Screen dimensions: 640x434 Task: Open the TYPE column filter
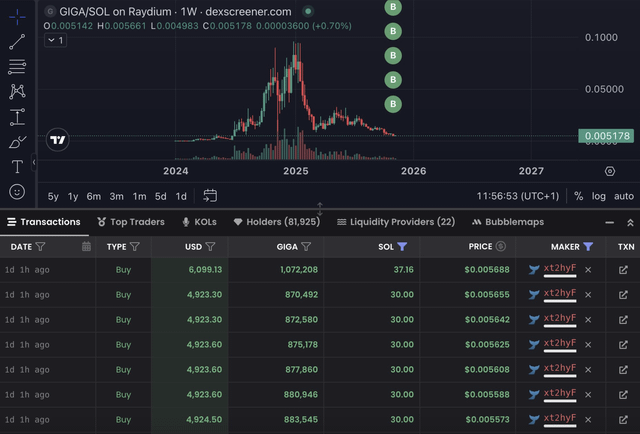[135, 246]
